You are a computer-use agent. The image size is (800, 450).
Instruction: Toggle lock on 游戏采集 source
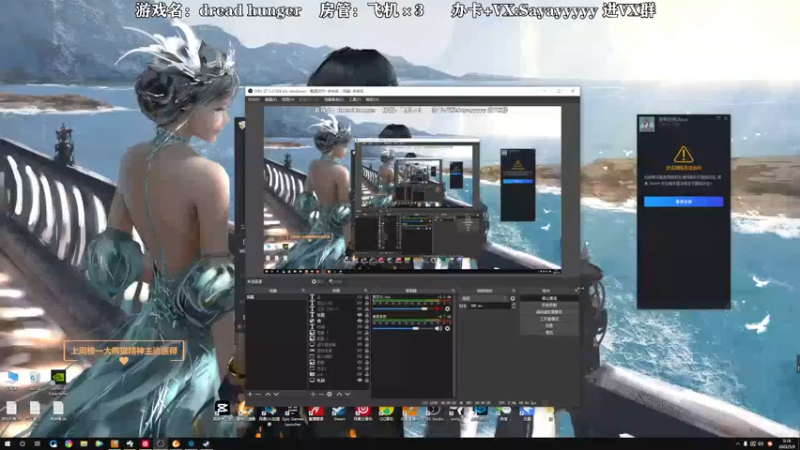367,351
